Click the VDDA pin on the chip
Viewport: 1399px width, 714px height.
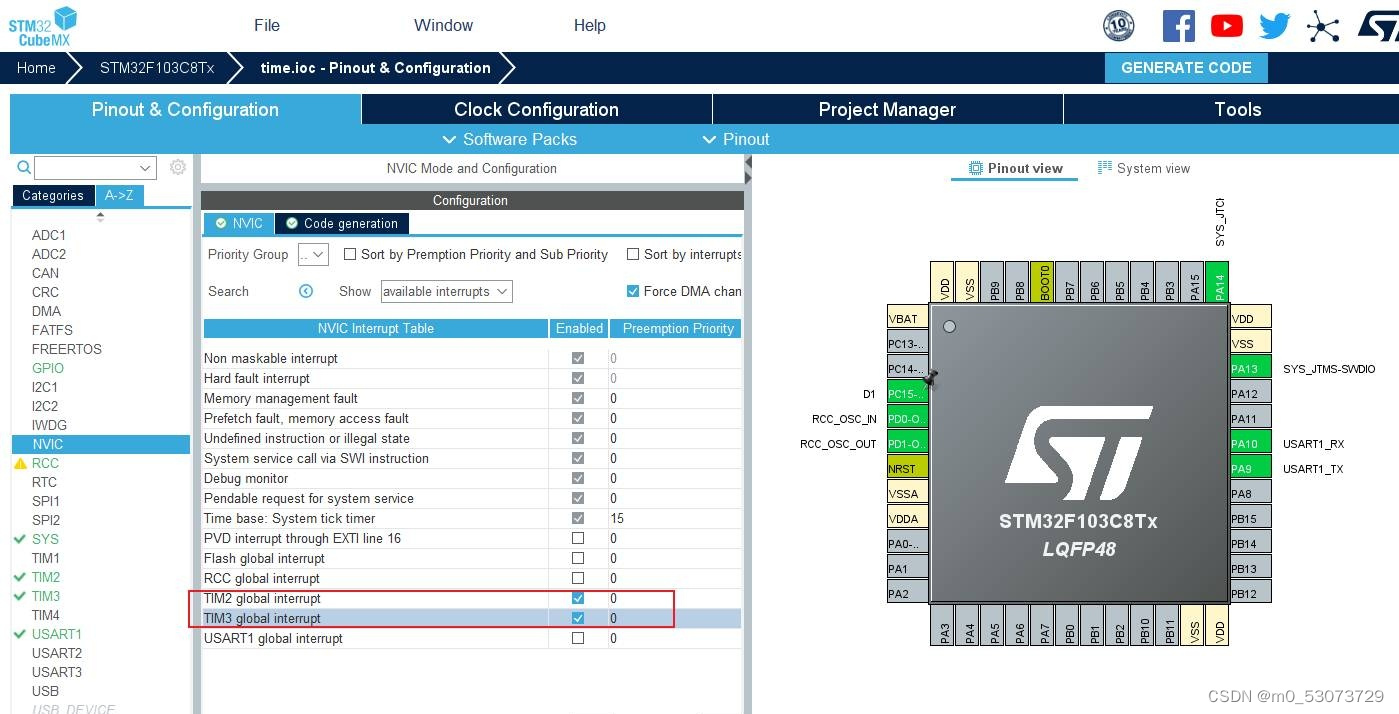point(908,518)
